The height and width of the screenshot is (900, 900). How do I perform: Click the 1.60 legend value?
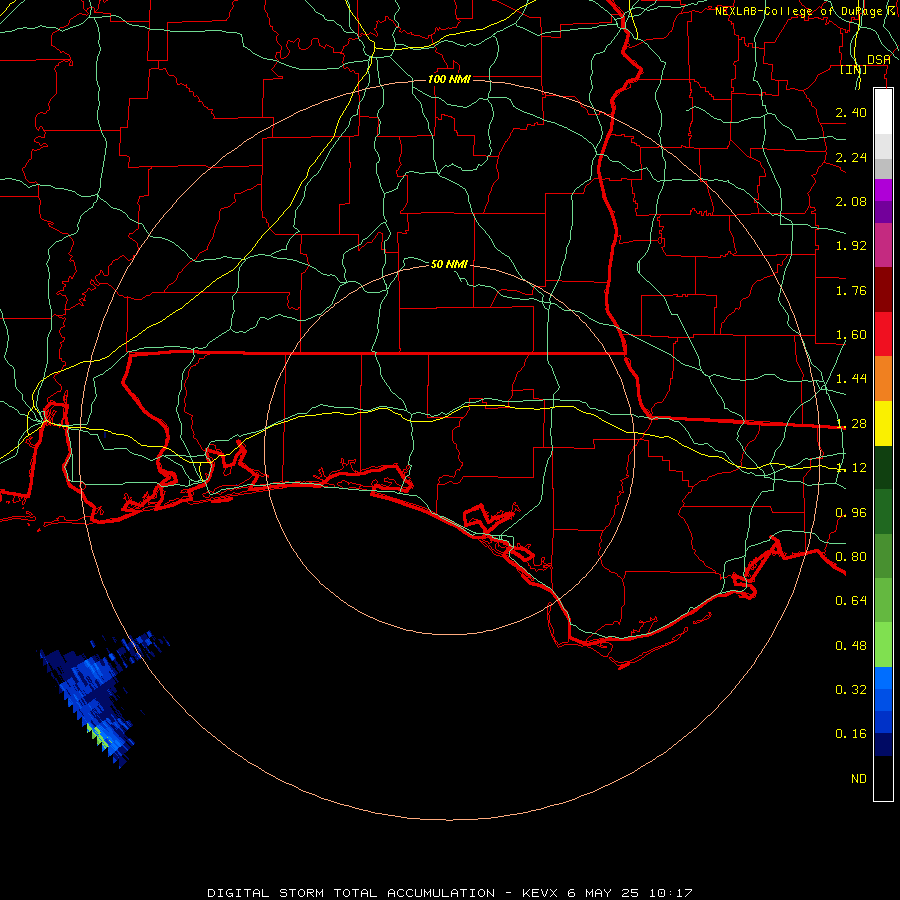click(851, 335)
